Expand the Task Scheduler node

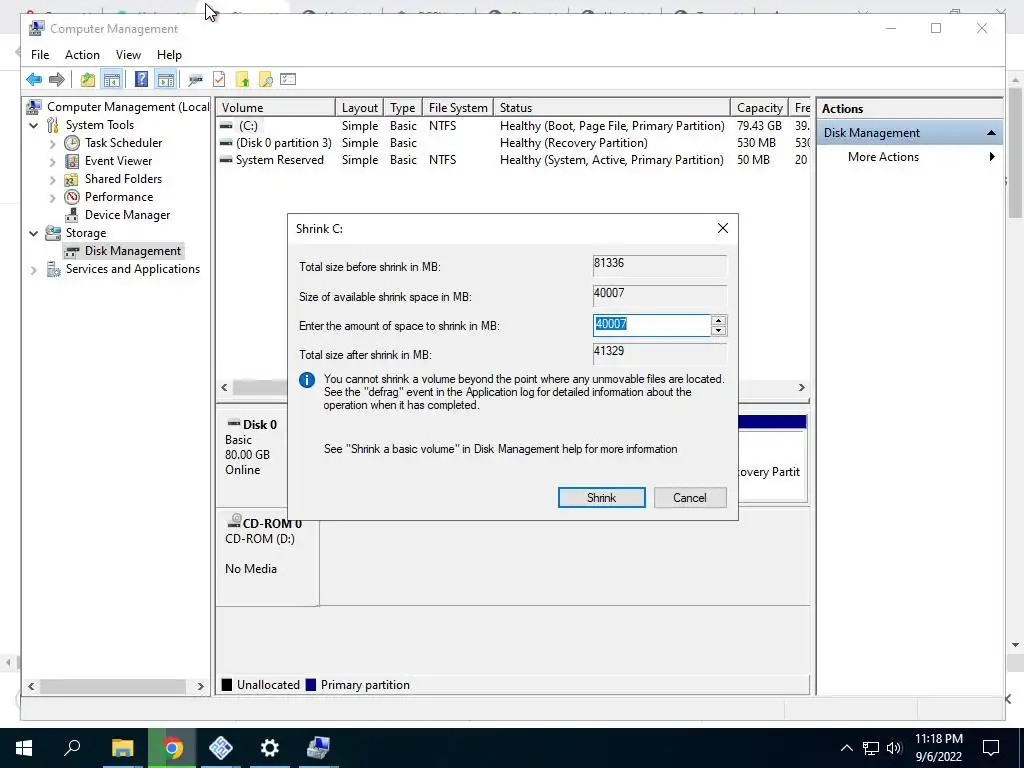click(52, 143)
